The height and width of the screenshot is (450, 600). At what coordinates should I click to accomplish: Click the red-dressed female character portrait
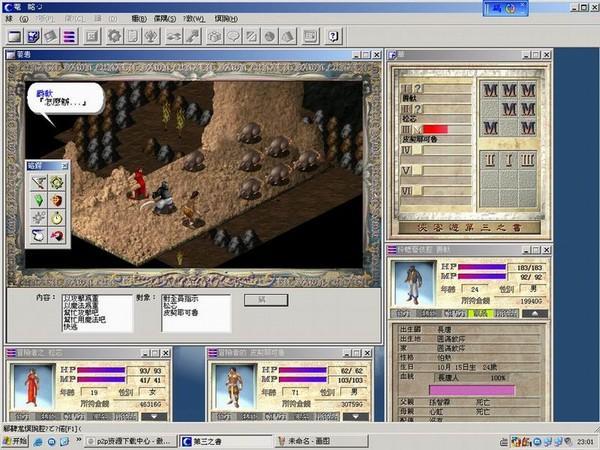[32, 387]
